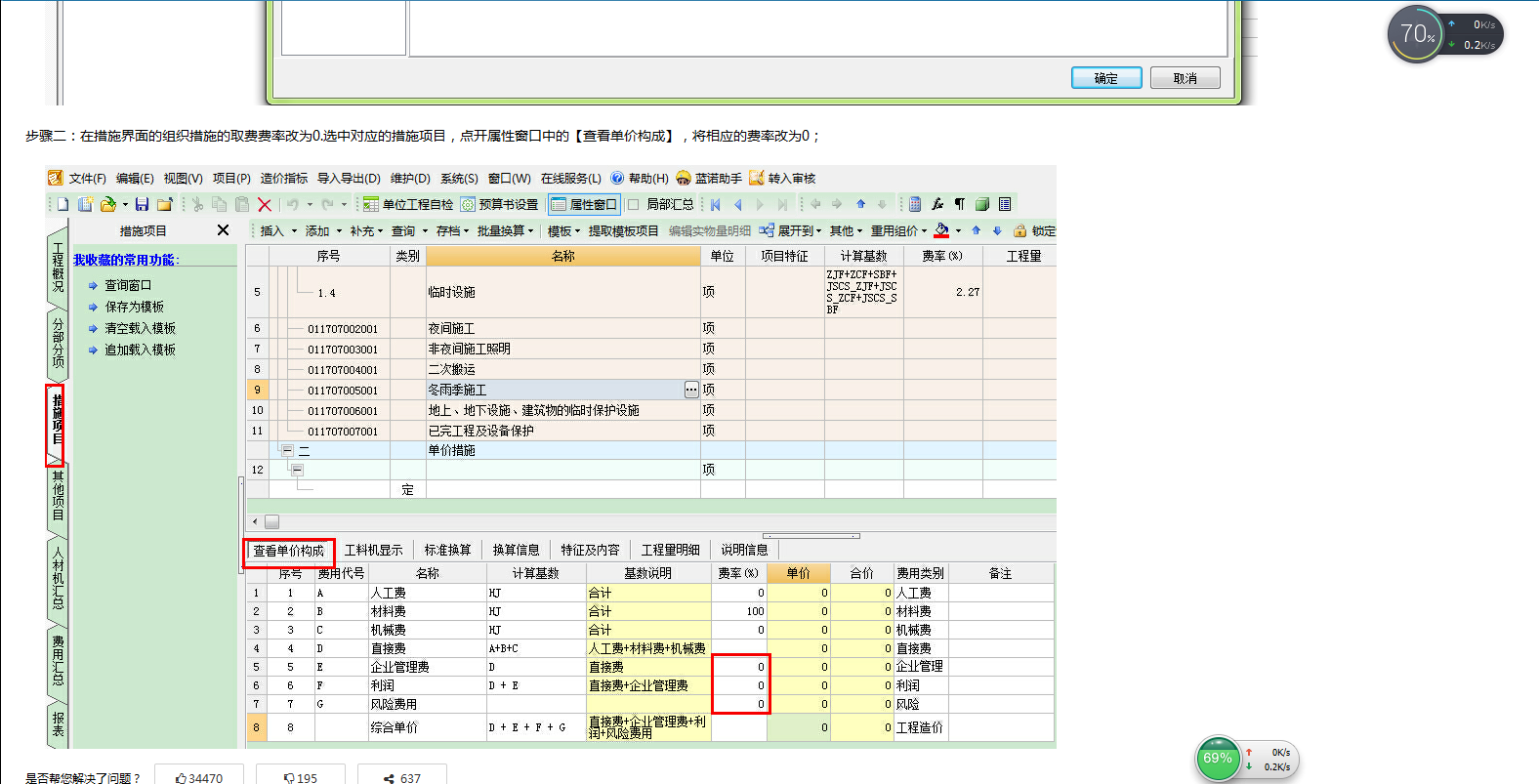Image resolution: width=1539 pixels, height=784 pixels.
Task: Click the 70% network speed widget
Action: [1445, 34]
